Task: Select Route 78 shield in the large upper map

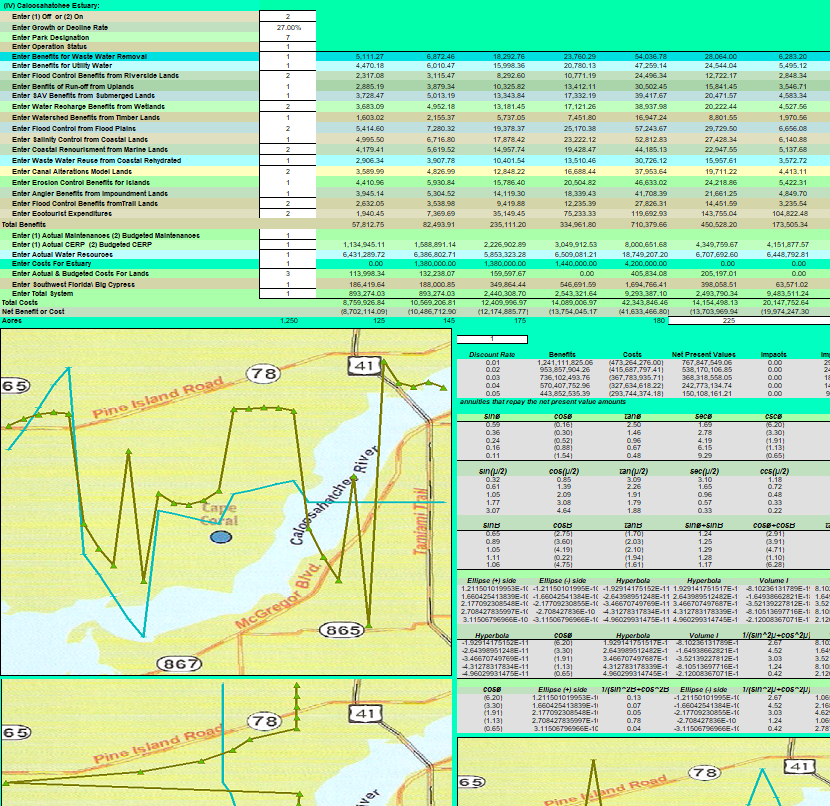Action: pyautogui.click(x=264, y=374)
